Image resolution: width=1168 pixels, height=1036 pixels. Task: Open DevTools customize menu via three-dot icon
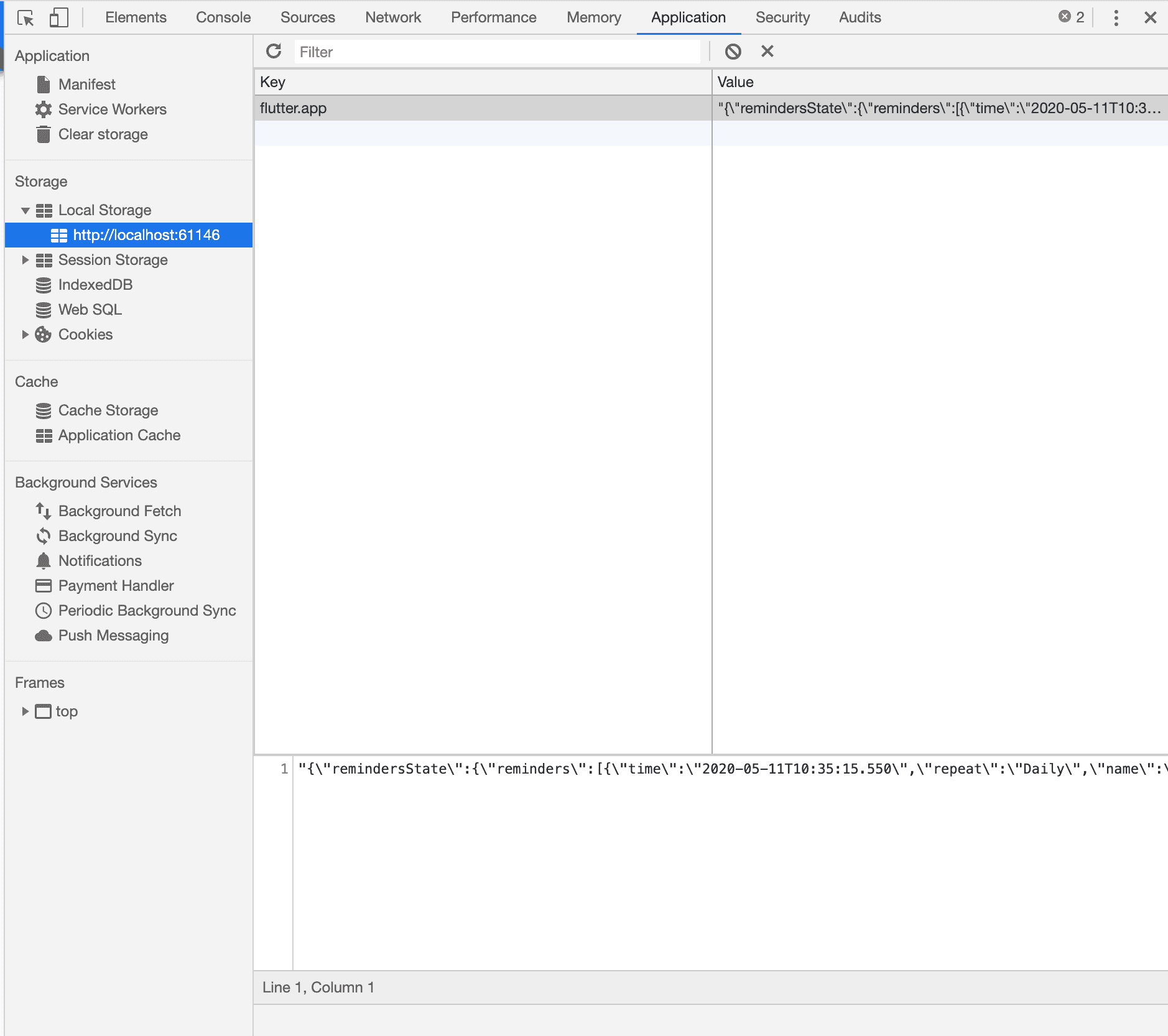tap(1116, 17)
